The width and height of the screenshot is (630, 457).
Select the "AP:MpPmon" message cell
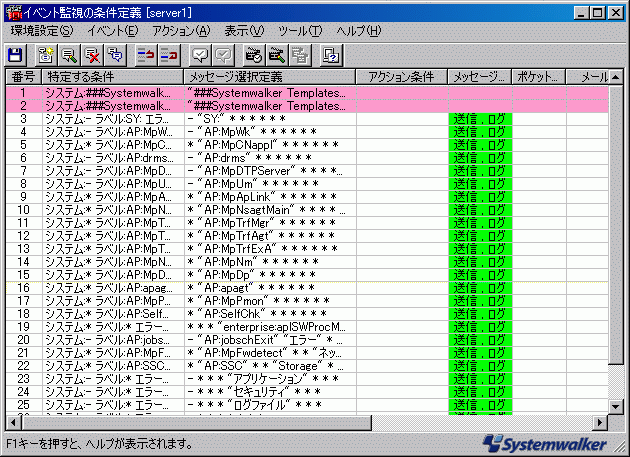(270, 301)
